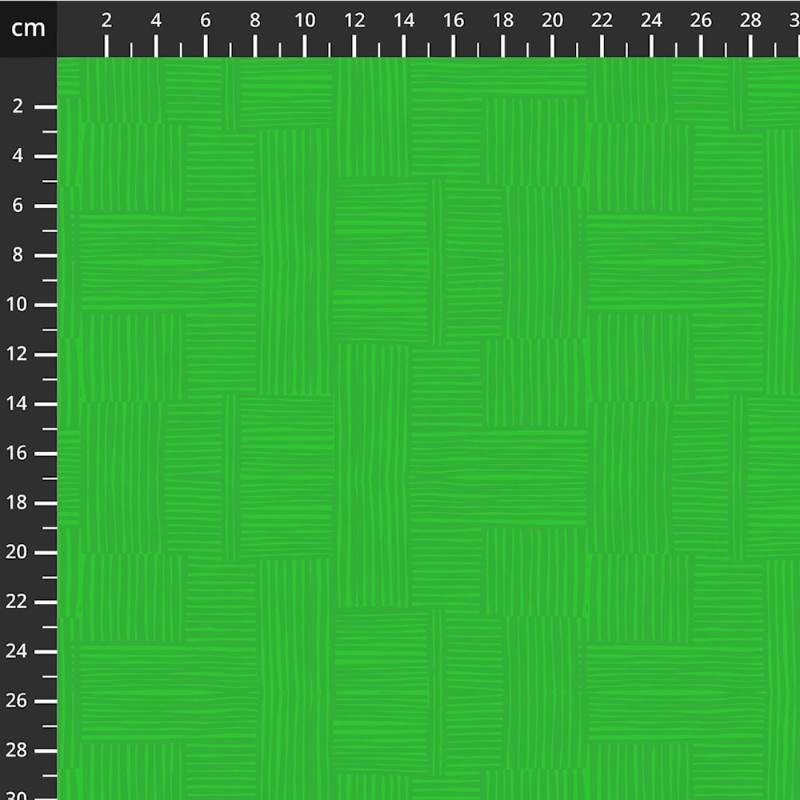Screen dimensions: 800x800
Task: Click the 10 mark on left ruler
Action: point(20,305)
